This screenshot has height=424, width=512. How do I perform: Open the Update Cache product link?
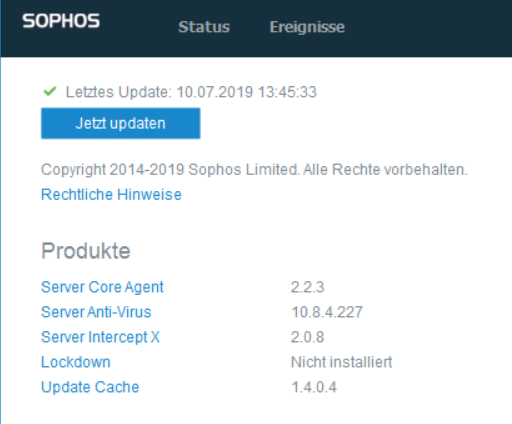point(90,387)
